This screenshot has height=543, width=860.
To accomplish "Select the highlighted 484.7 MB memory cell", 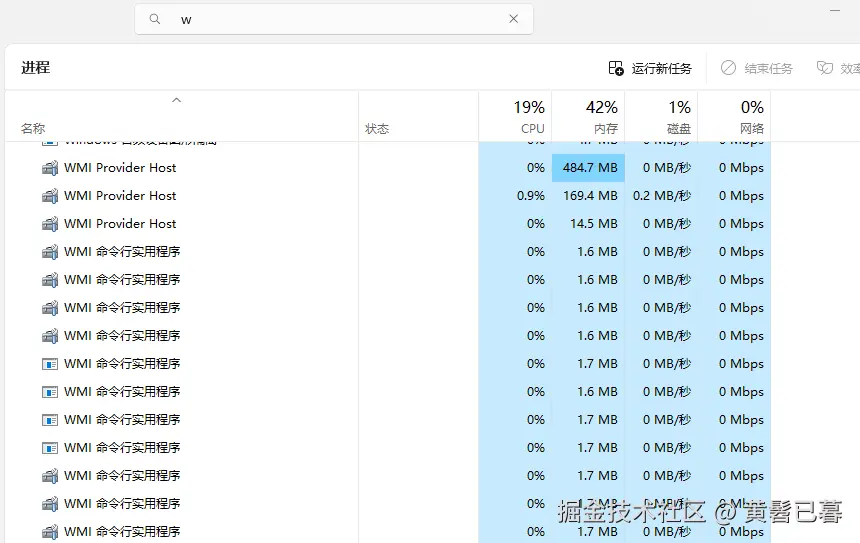I will click(588, 168).
